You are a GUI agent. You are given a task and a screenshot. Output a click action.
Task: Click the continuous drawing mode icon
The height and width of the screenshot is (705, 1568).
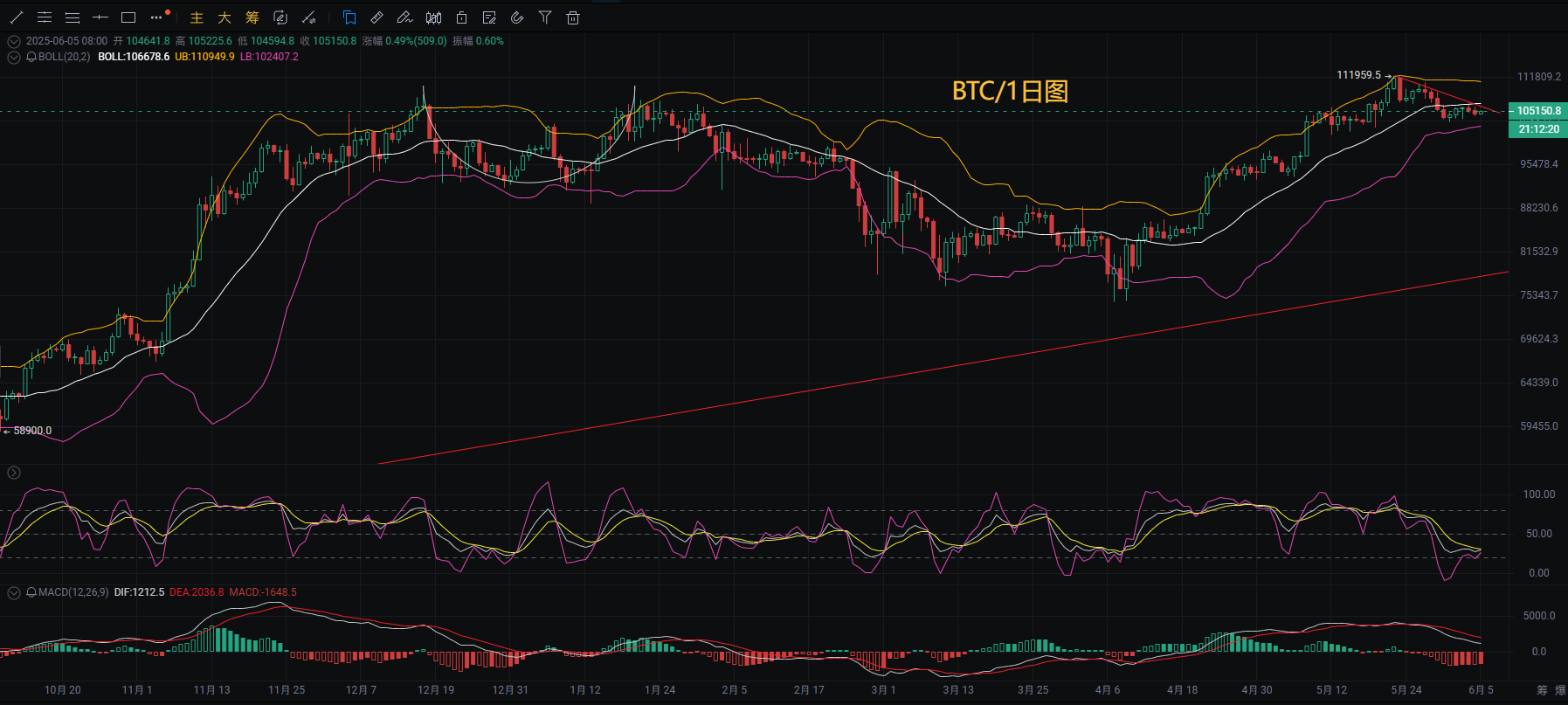[280, 17]
